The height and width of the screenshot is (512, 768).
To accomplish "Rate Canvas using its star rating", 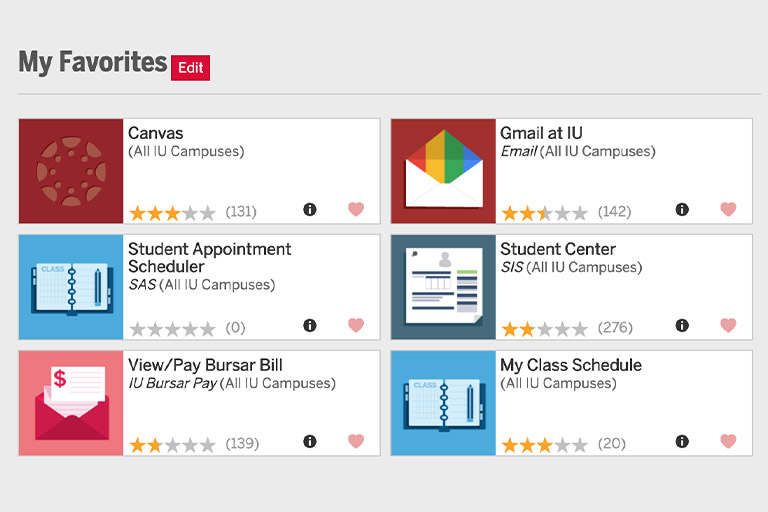I will pos(172,213).
